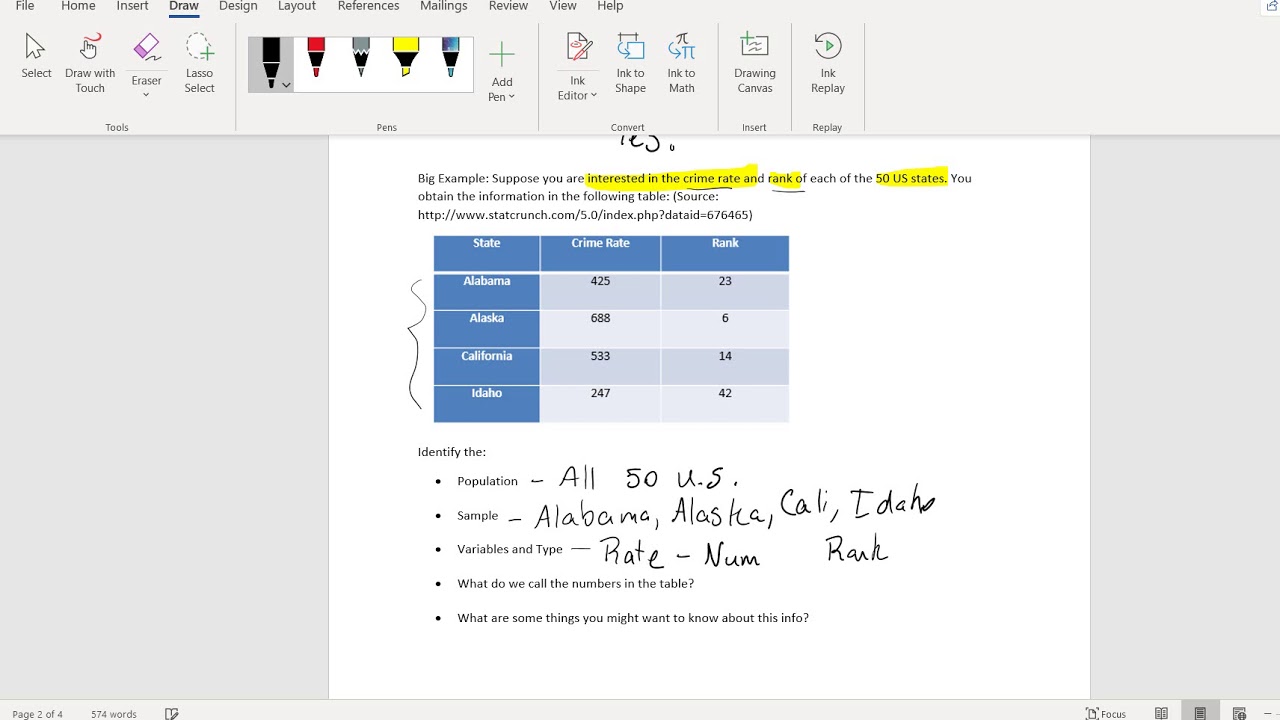The width and height of the screenshot is (1280, 720).
Task: Click the statcrunch source URL text
Action: pos(585,215)
